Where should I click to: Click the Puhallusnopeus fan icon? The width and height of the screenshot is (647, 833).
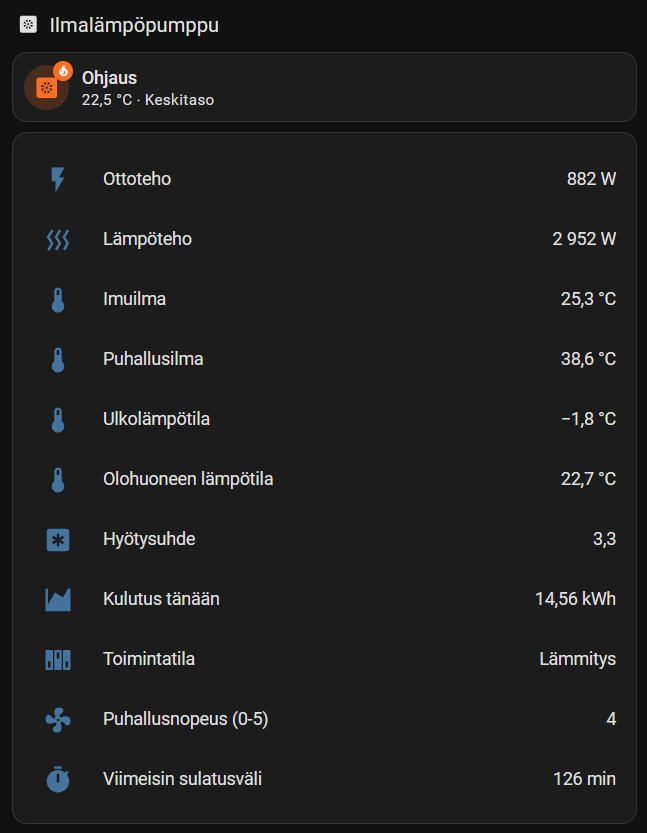(58, 720)
